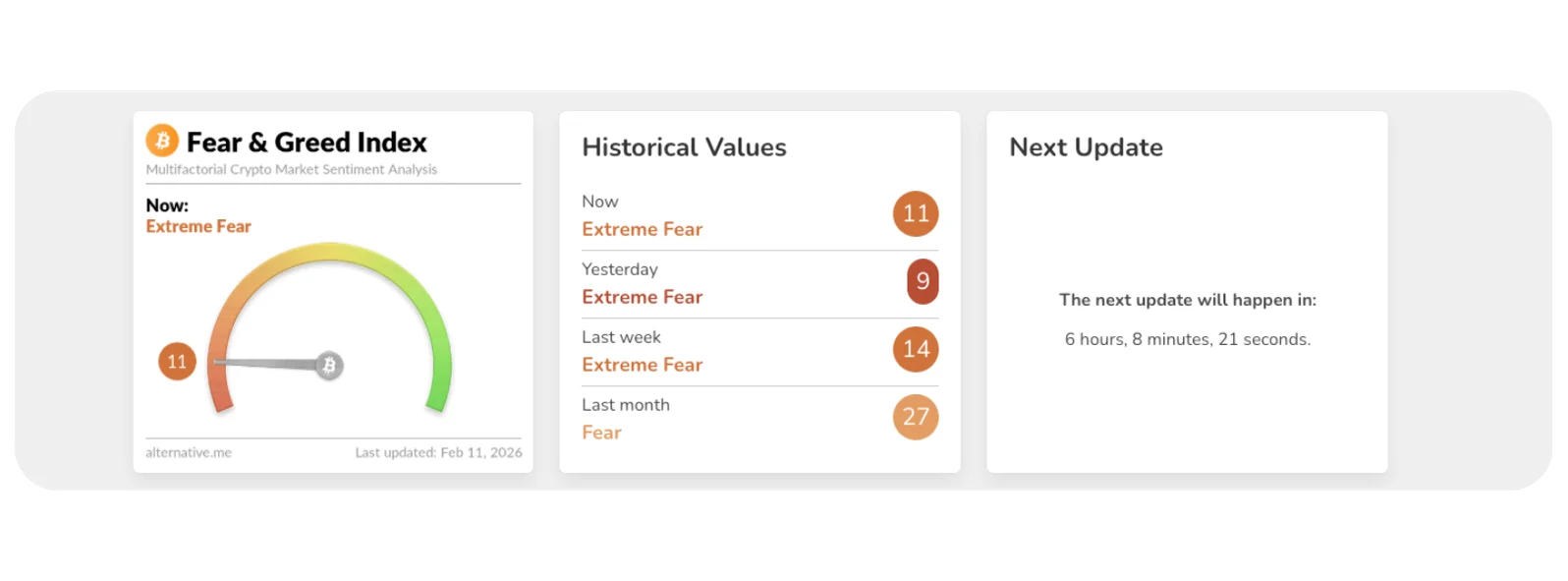The height and width of the screenshot is (581, 1568).
Task: Click the Fear & Greed Index title
Action: point(307,143)
